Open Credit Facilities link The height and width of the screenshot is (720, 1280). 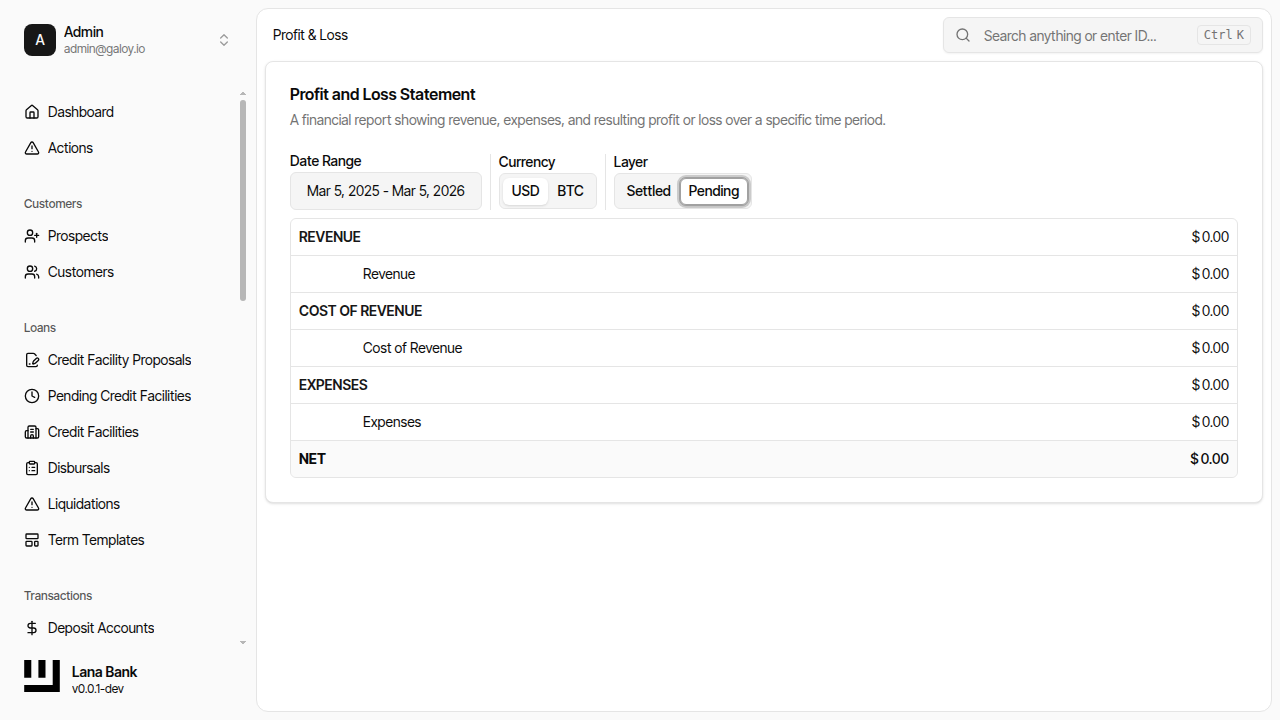(93, 432)
